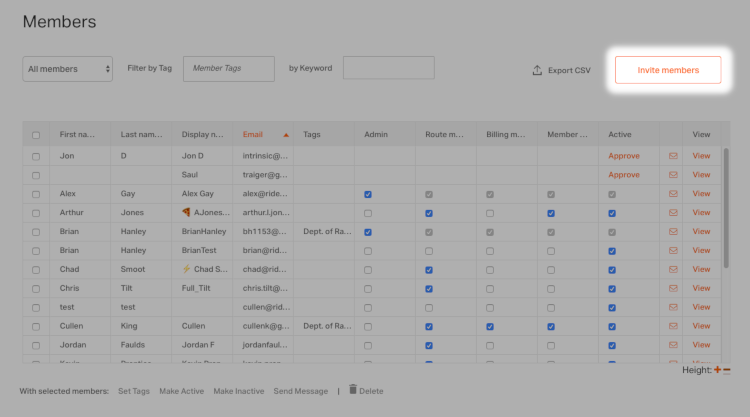Toggle Route manager checkbox for Chad Smoot
Screen dimensions: 750x417
[x=429, y=270]
